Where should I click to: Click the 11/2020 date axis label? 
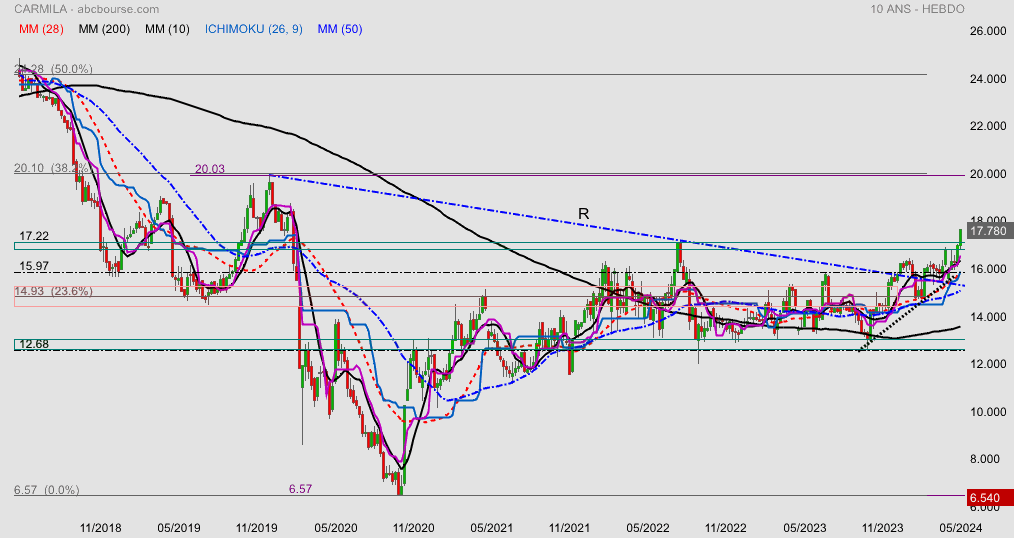coord(413,528)
